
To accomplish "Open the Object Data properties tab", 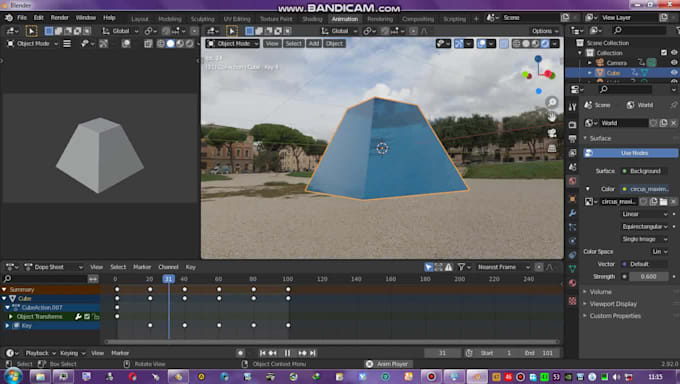I will coord(572,269).
